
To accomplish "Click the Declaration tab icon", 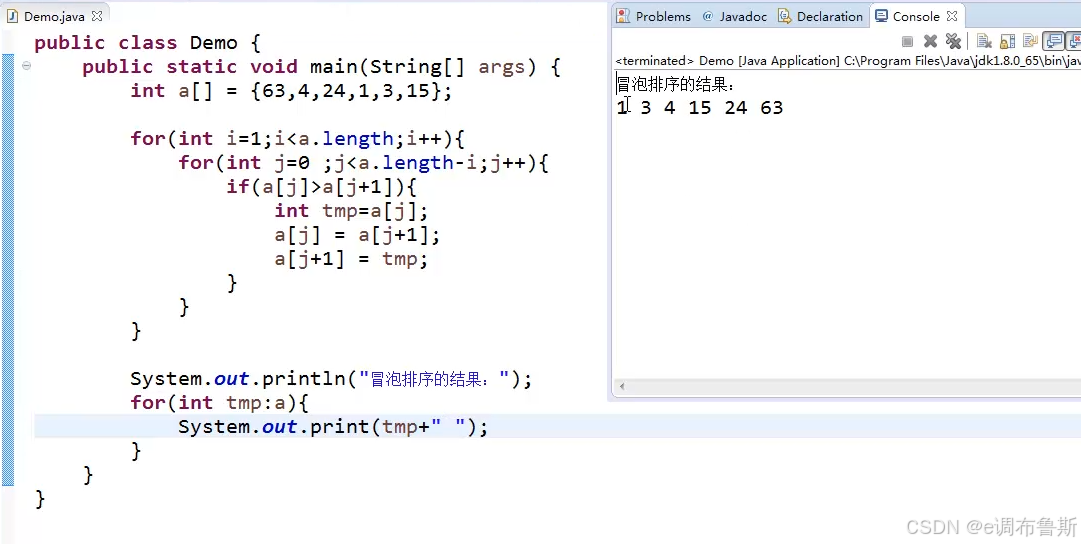I will pyautogui.click(x=785, y=16).
